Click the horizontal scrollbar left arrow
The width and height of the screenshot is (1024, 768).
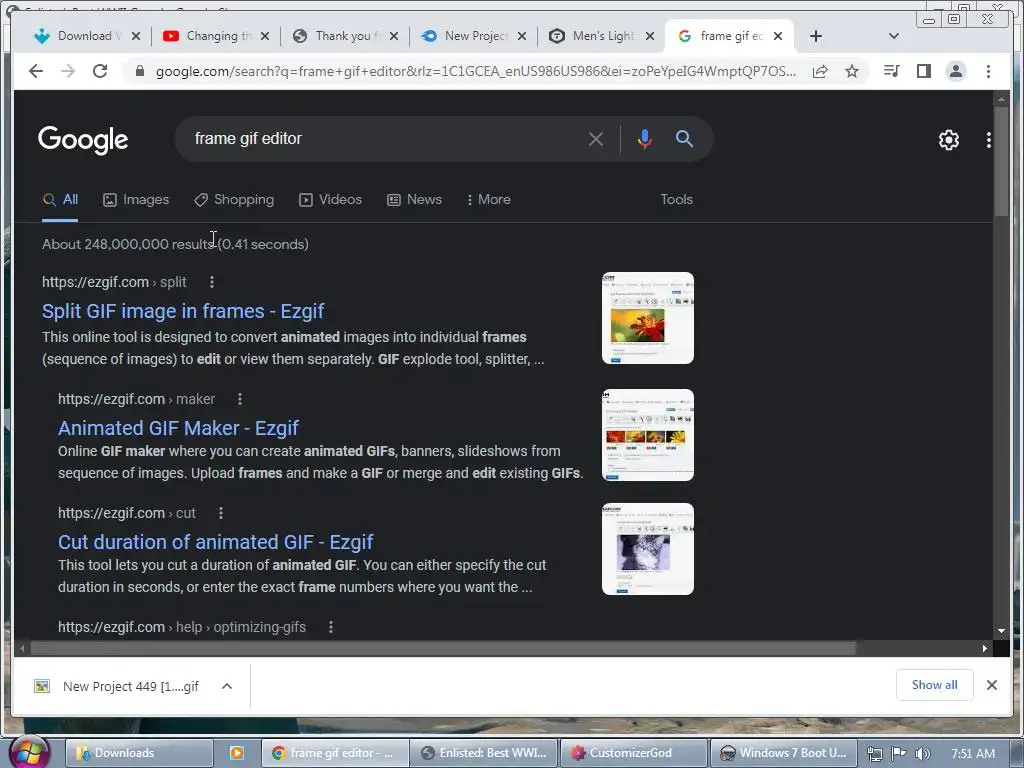[x=23, y=648]
